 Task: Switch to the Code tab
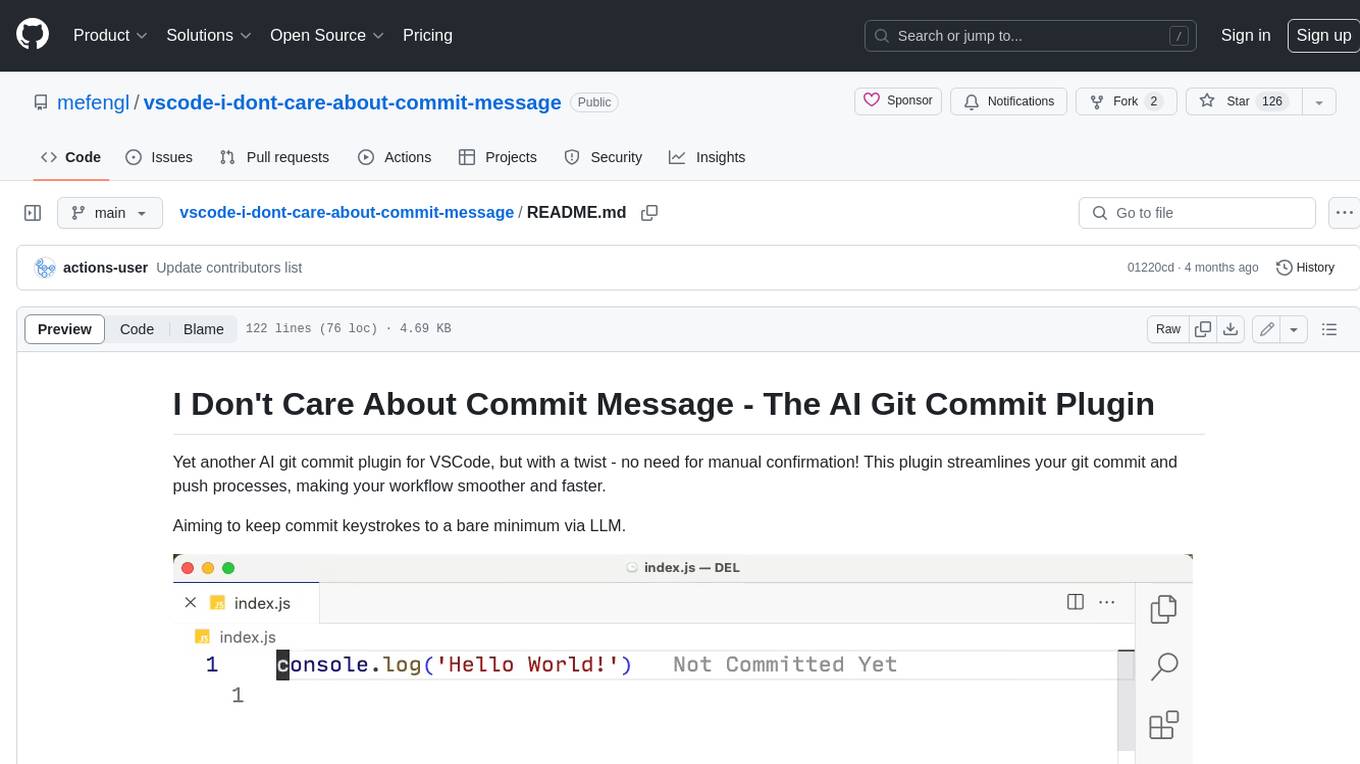pos(70,157)
